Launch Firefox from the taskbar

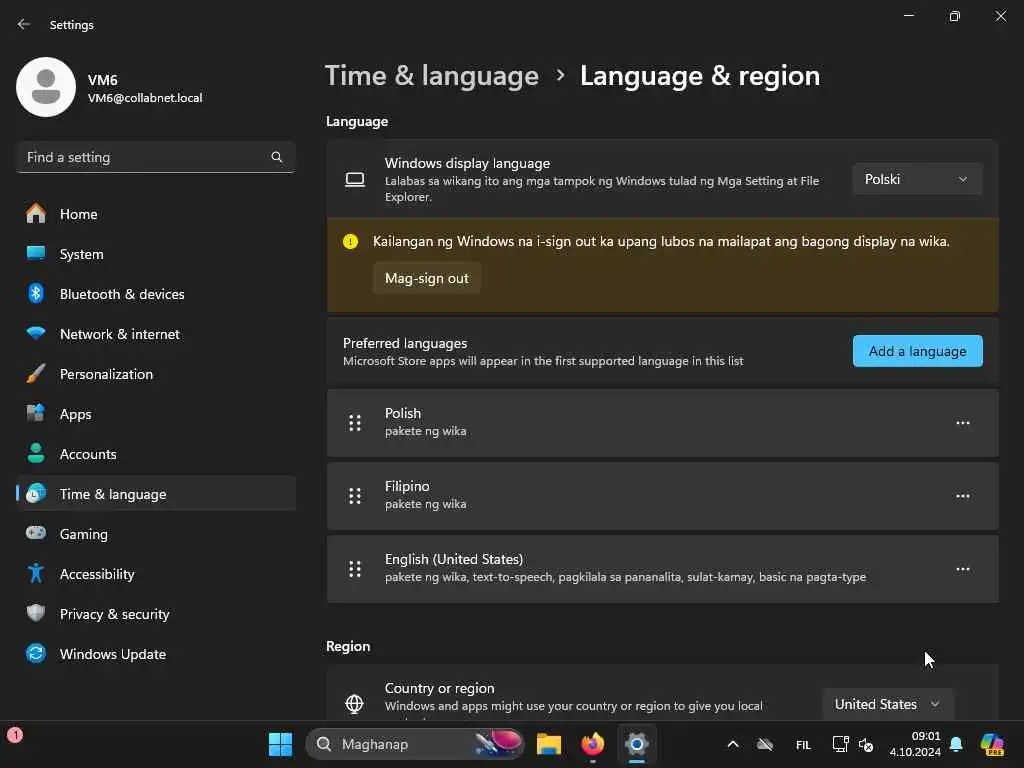coord(592,744)
